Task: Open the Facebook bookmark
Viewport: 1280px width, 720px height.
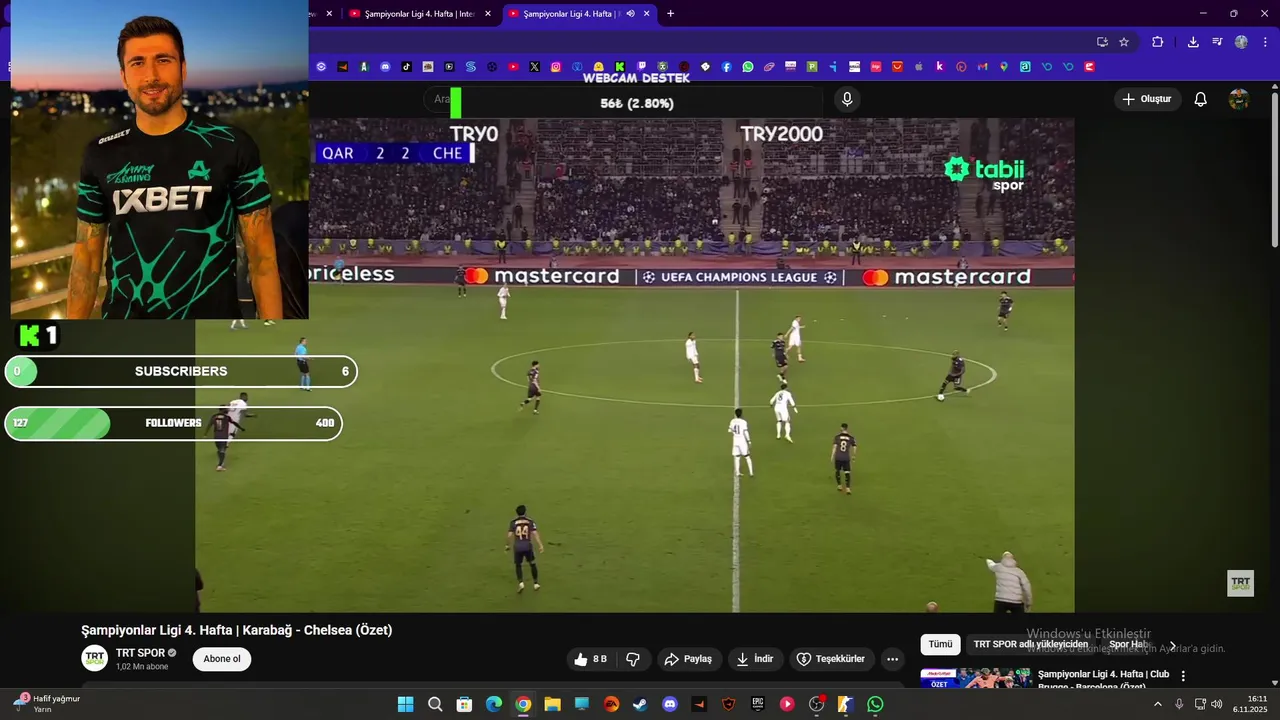Action: [727, 67]
